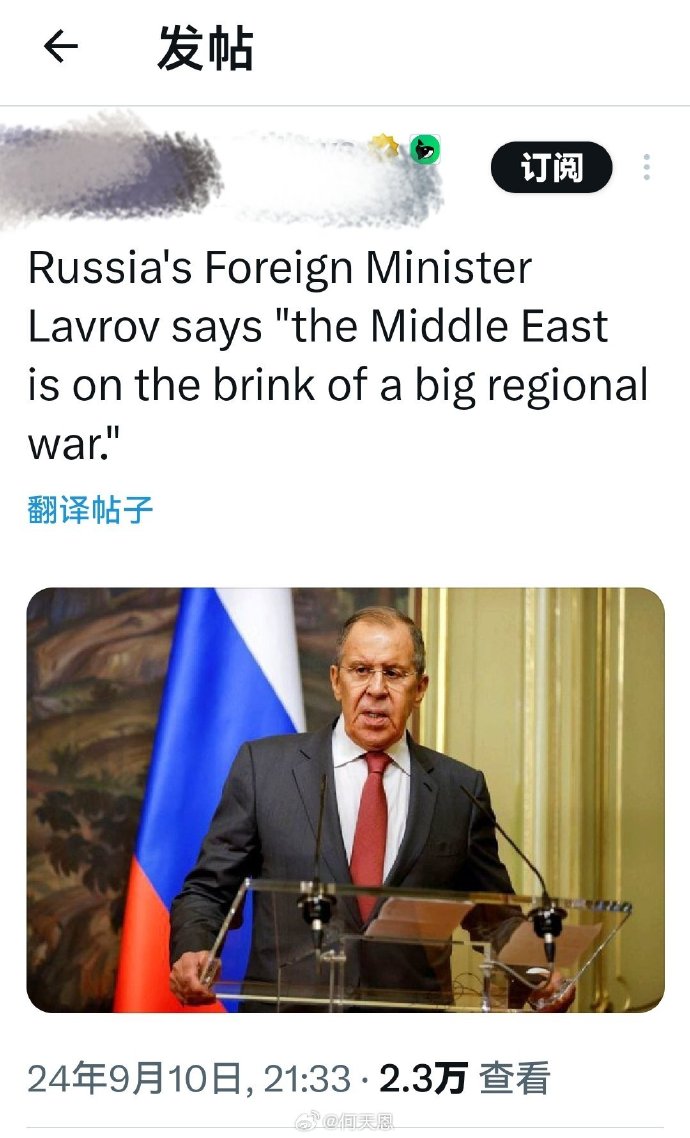Tap the glass podium in the photo
690x1138 pixels.
point(414,943)
